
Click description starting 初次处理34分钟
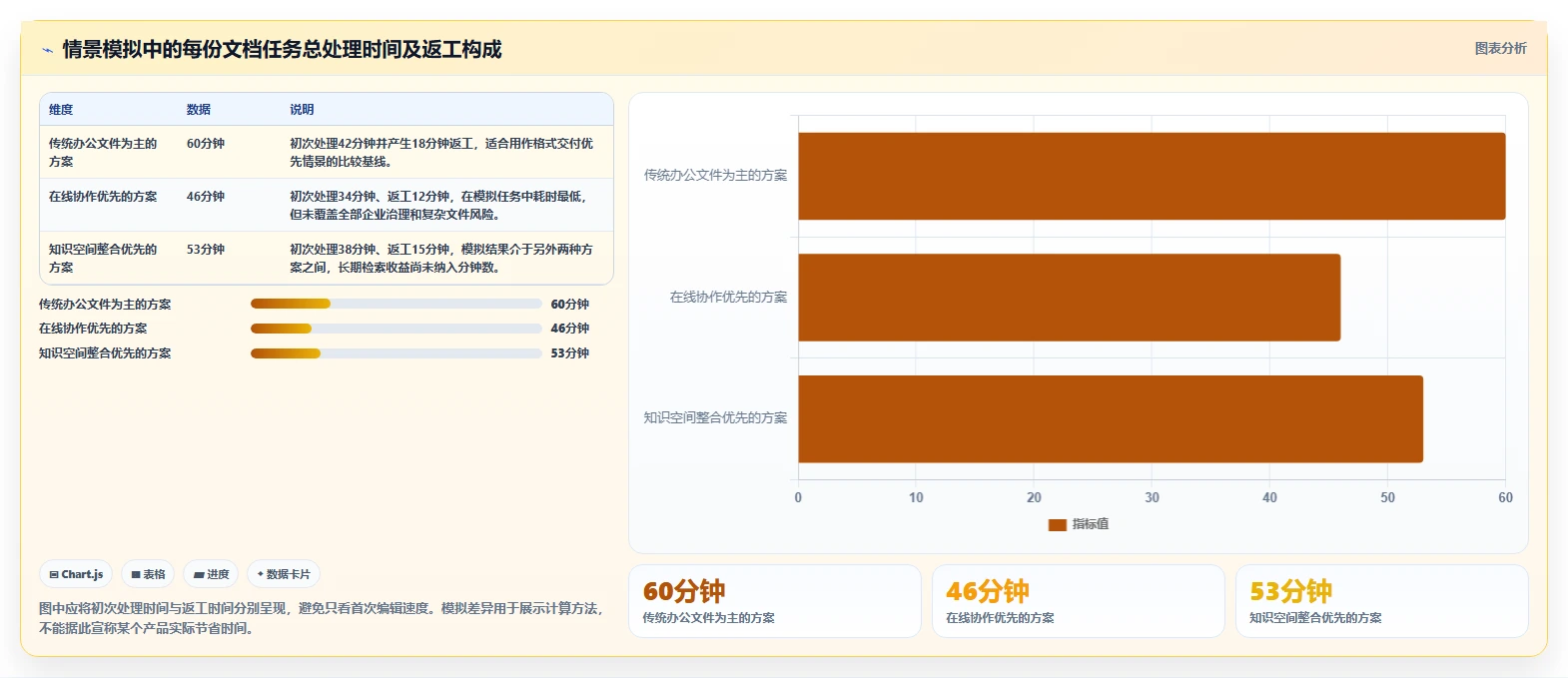click(441, 206)
